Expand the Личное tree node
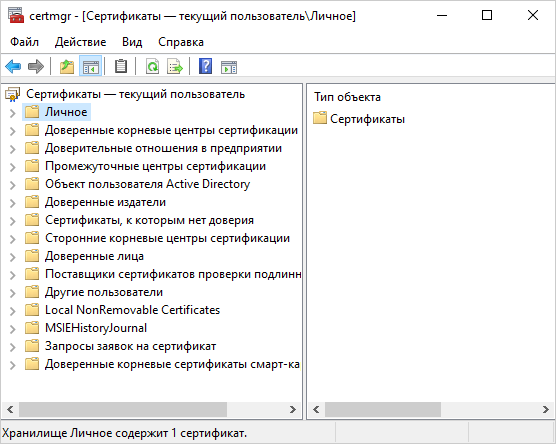Screen dimensions: 556x444 coord(13,113)
